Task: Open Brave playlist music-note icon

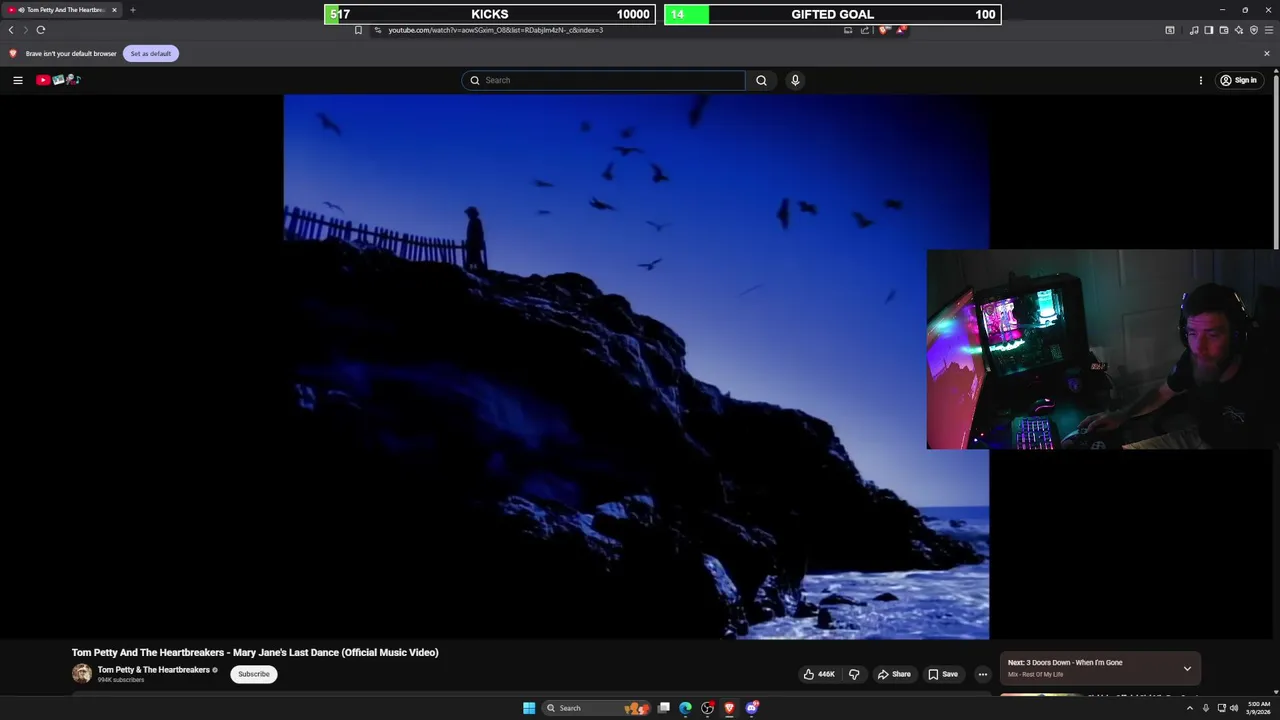Action: click(x=1194, y=30)
